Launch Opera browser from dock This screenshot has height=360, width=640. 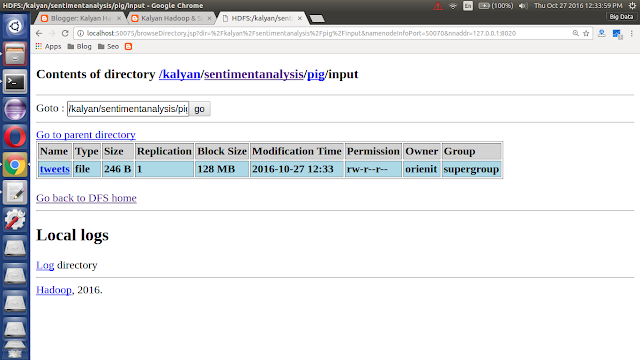(15, 137)
